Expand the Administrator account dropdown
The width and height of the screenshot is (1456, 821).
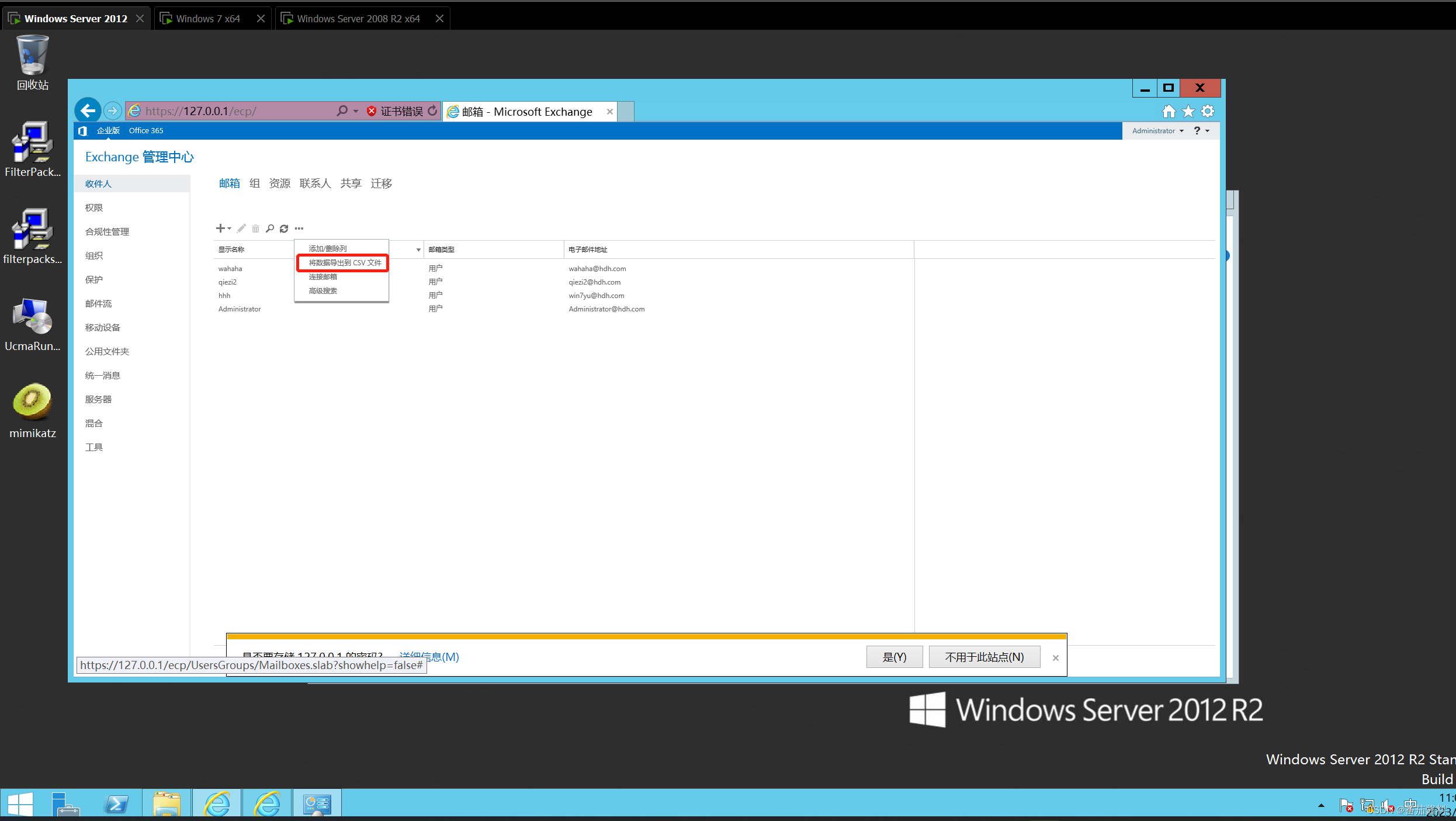click(1158, 131)
